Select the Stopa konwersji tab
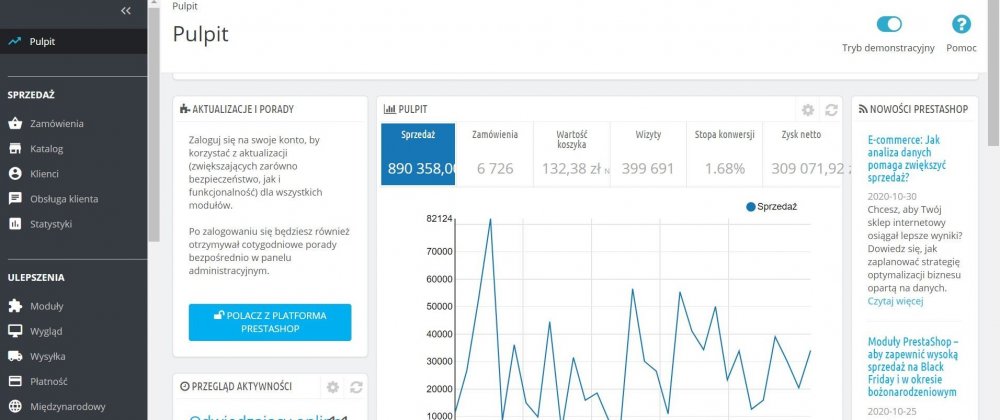Viewport: 1000px width, 420px height. 724,154
